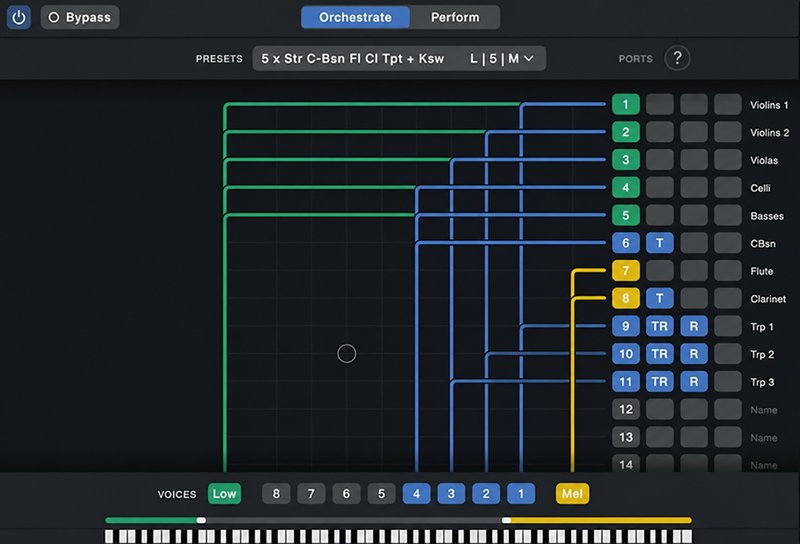800x544 pixels.
Task: Select voice 8 button
Action: click(x=276, y=493)
